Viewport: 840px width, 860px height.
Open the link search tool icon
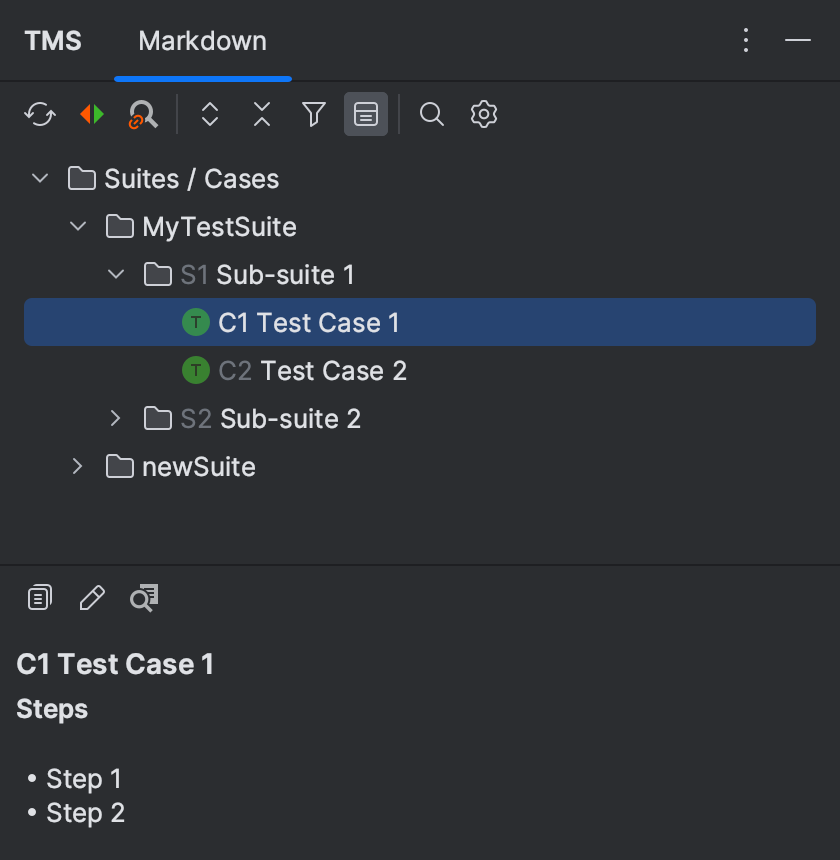click(143, 114)
